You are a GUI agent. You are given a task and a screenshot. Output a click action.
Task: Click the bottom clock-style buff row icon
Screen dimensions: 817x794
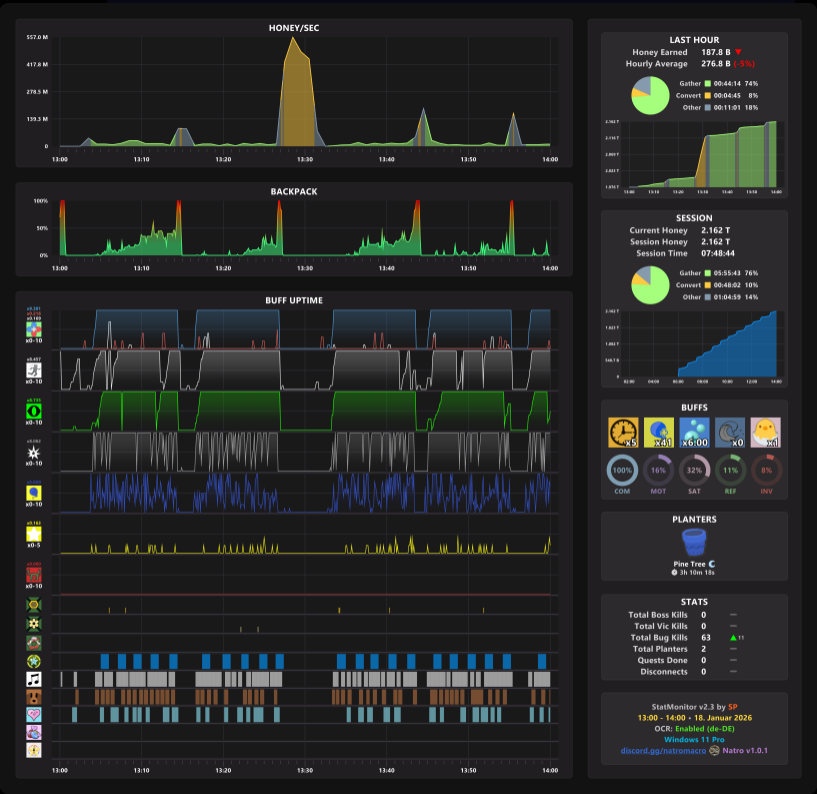34,750
